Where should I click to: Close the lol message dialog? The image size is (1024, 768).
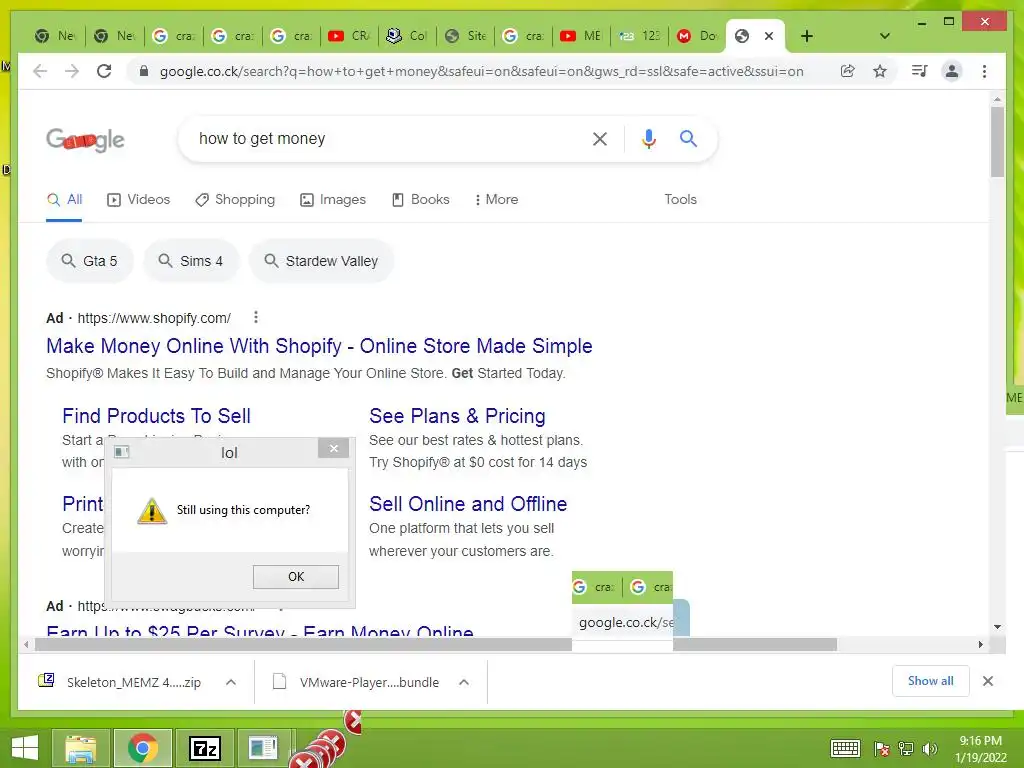(334, 448)
